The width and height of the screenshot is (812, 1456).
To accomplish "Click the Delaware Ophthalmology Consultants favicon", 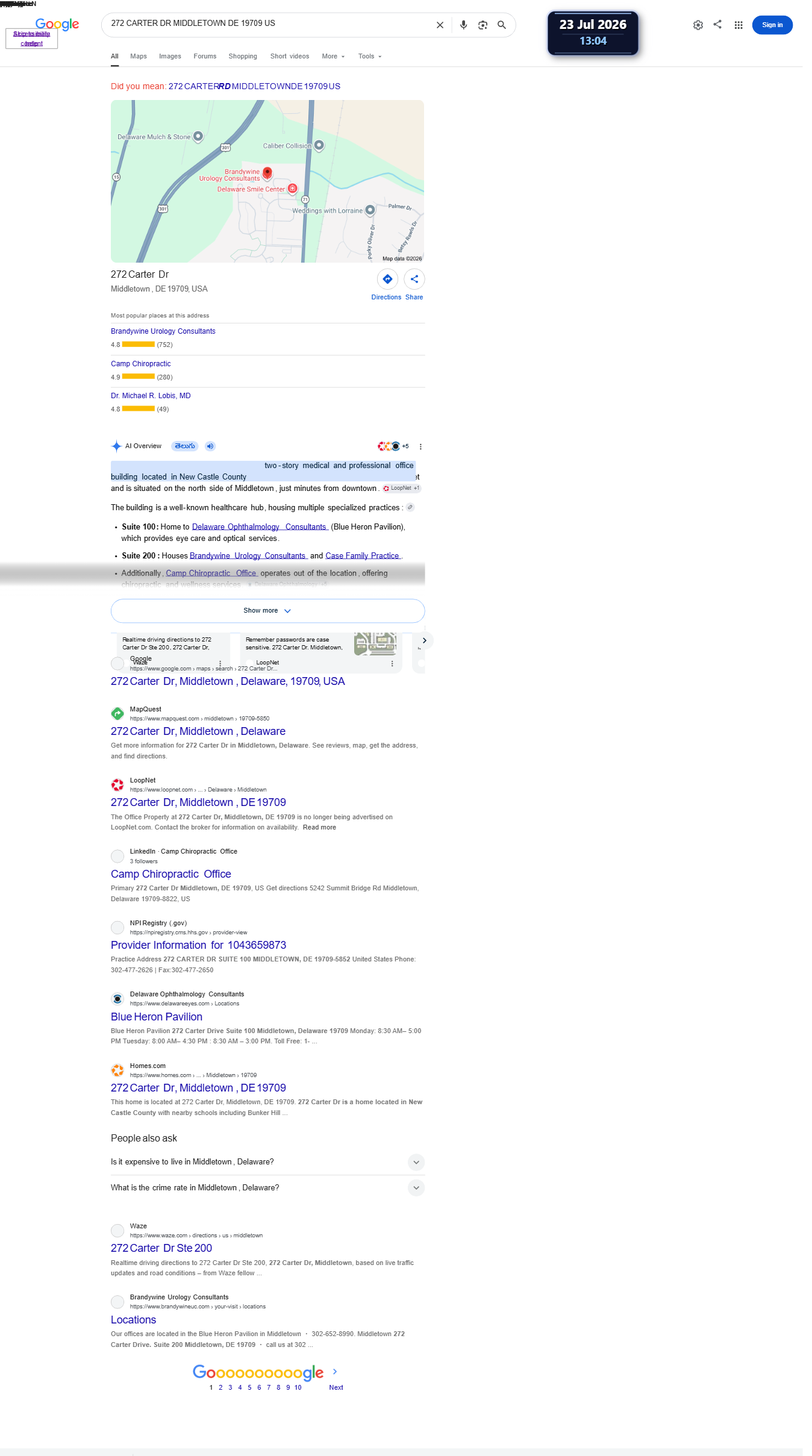I will pos(117,999).
